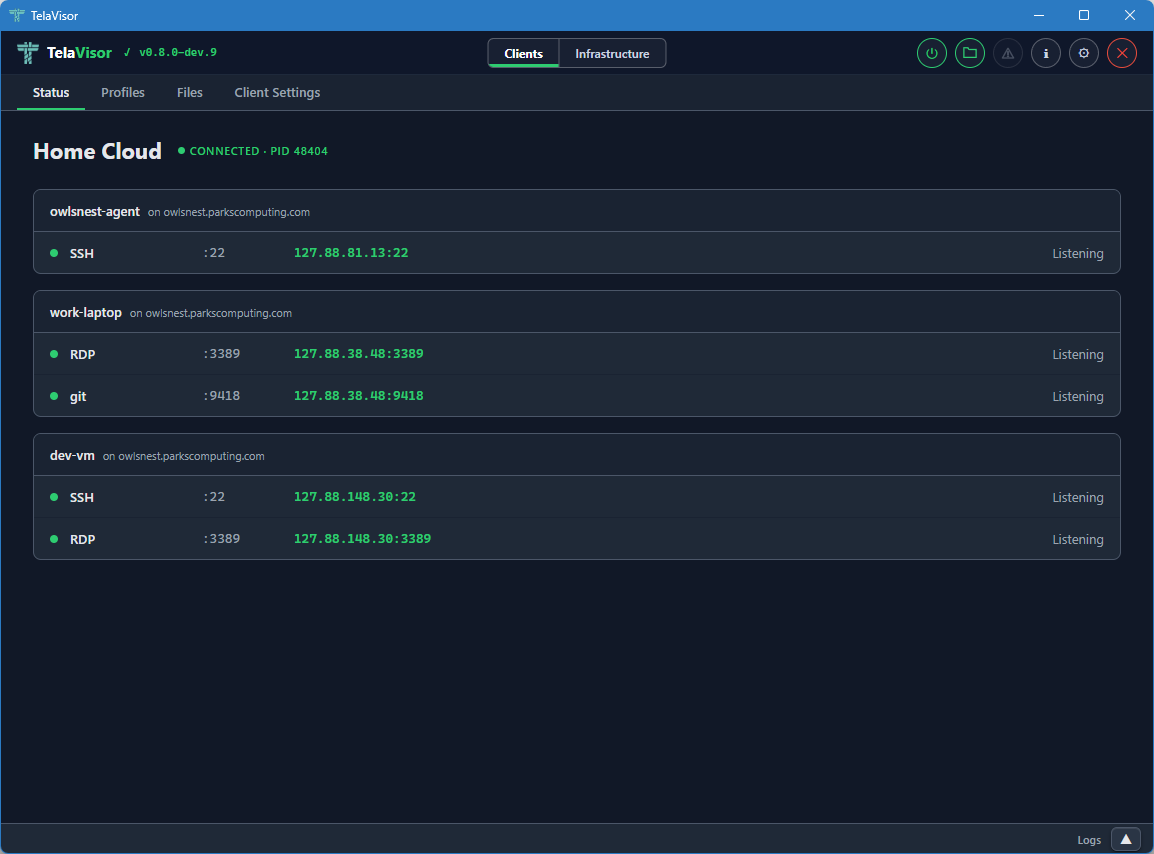Toggle the git status indicator on work-laptop
This screenshot has width=1154, height=854.
[53, 396]
